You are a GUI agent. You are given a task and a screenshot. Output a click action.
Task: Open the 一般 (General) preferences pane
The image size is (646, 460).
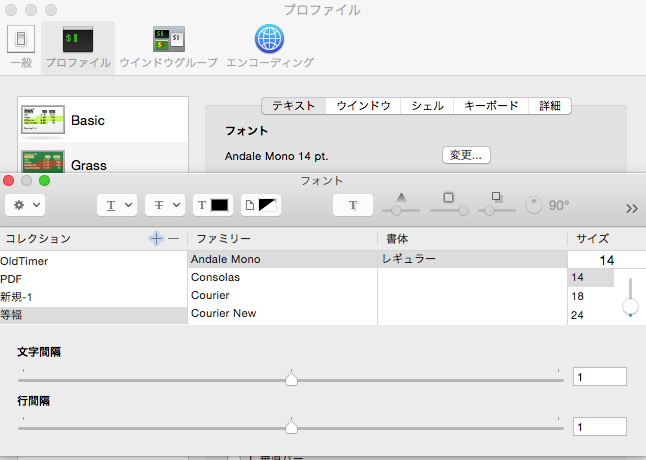21,44
